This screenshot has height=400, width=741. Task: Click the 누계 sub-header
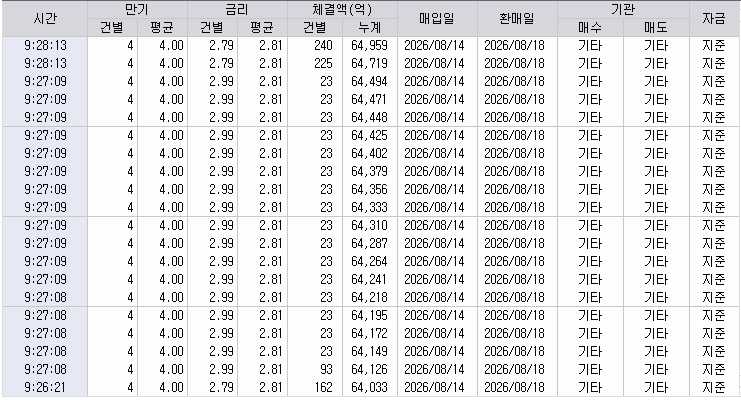point(370,27)
